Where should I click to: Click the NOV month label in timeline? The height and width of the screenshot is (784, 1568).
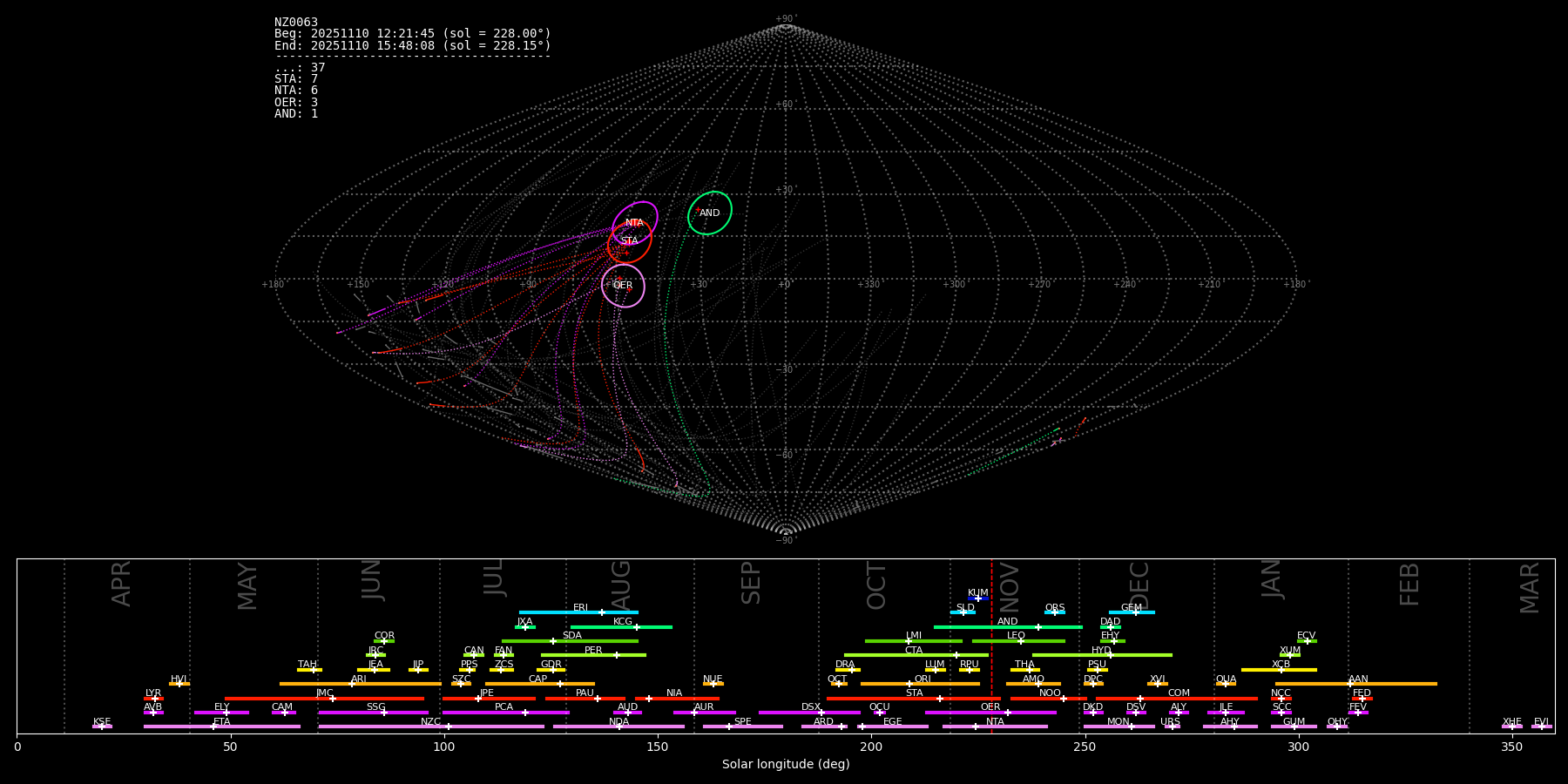pos(1009,585)
